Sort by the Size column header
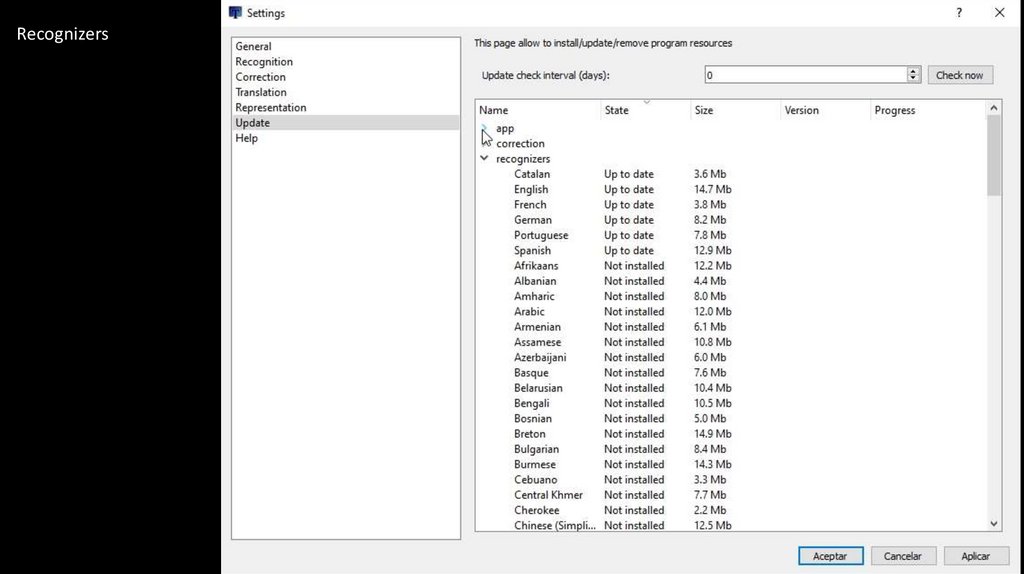Image resolution: width=1024 pixels, height=574 pixels. 735,110
